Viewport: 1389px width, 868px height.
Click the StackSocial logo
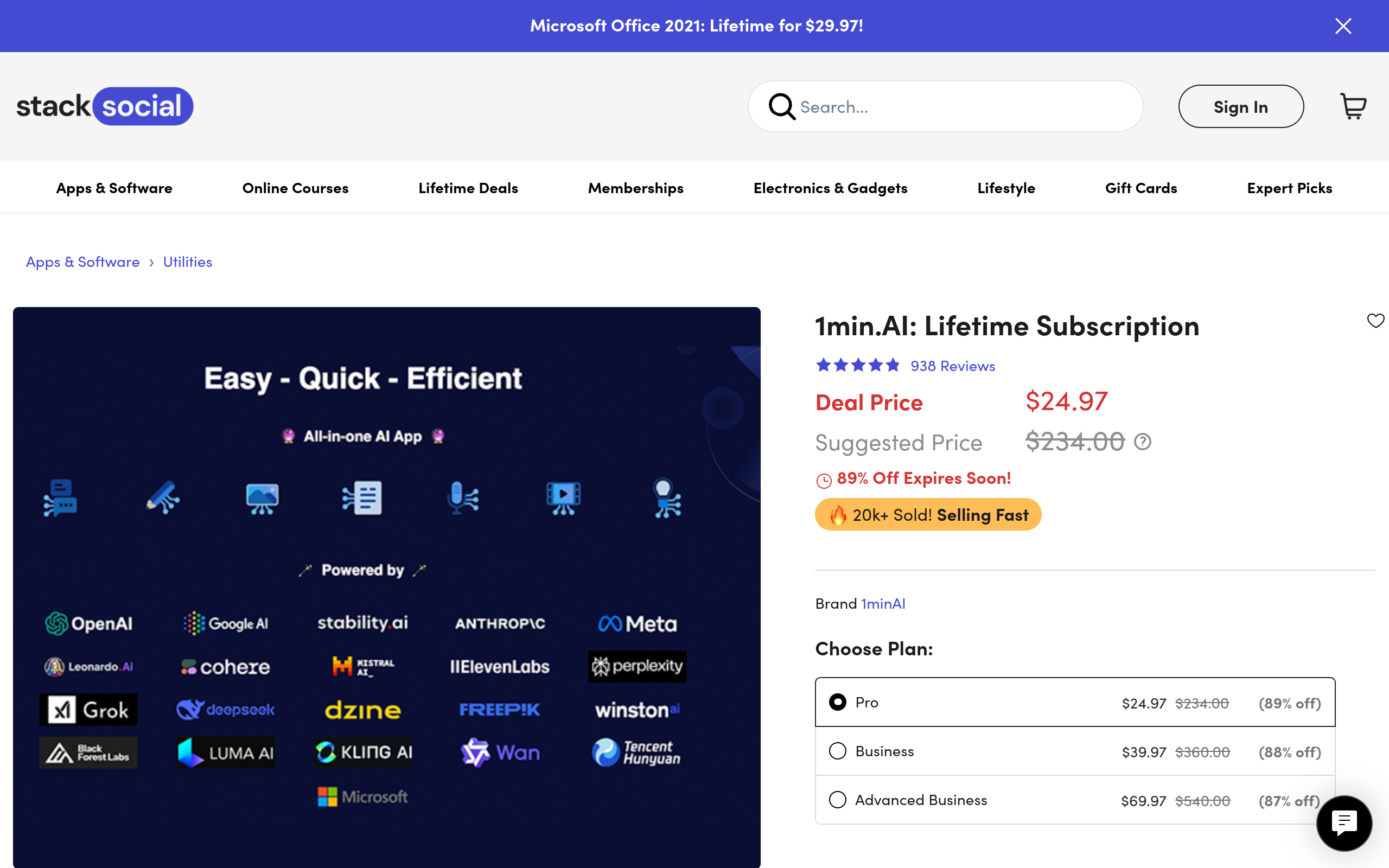coord(105,106)
